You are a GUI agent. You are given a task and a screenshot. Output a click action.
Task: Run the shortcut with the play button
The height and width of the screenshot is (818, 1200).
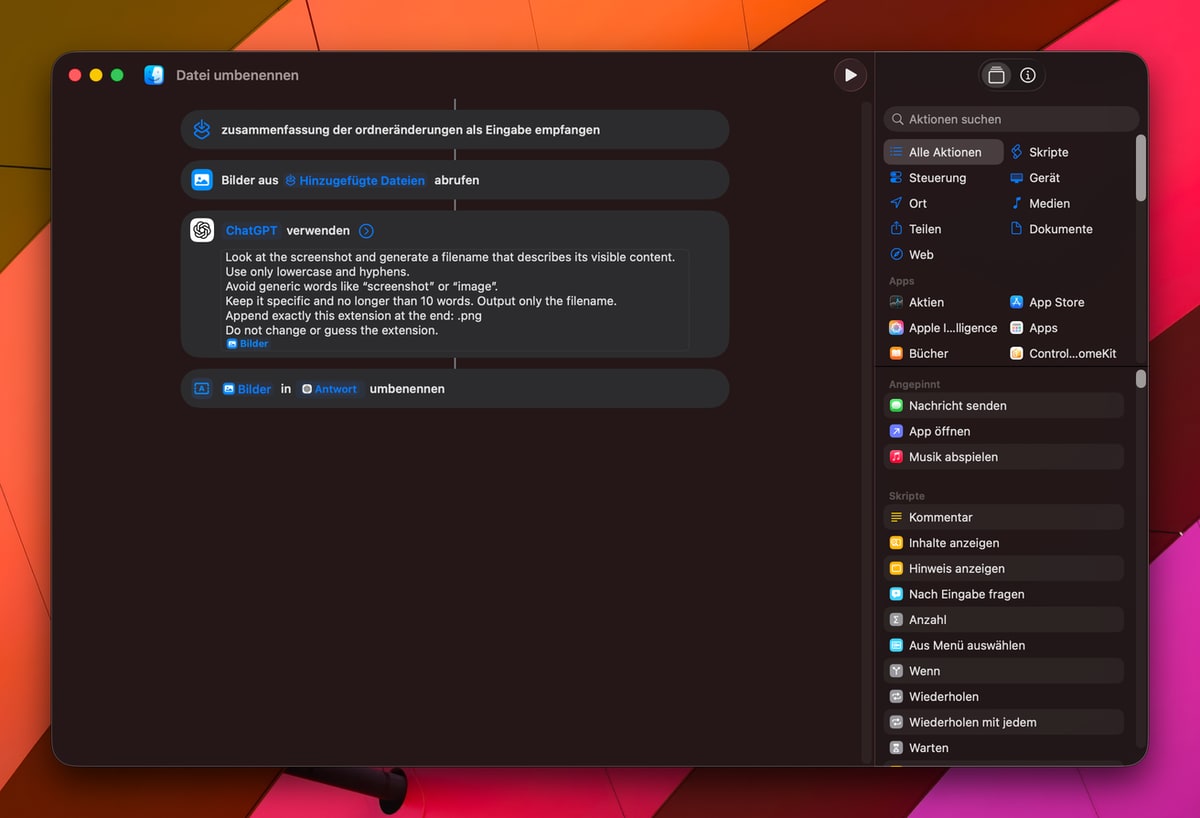pyautogui.click(x=850, y=75)
